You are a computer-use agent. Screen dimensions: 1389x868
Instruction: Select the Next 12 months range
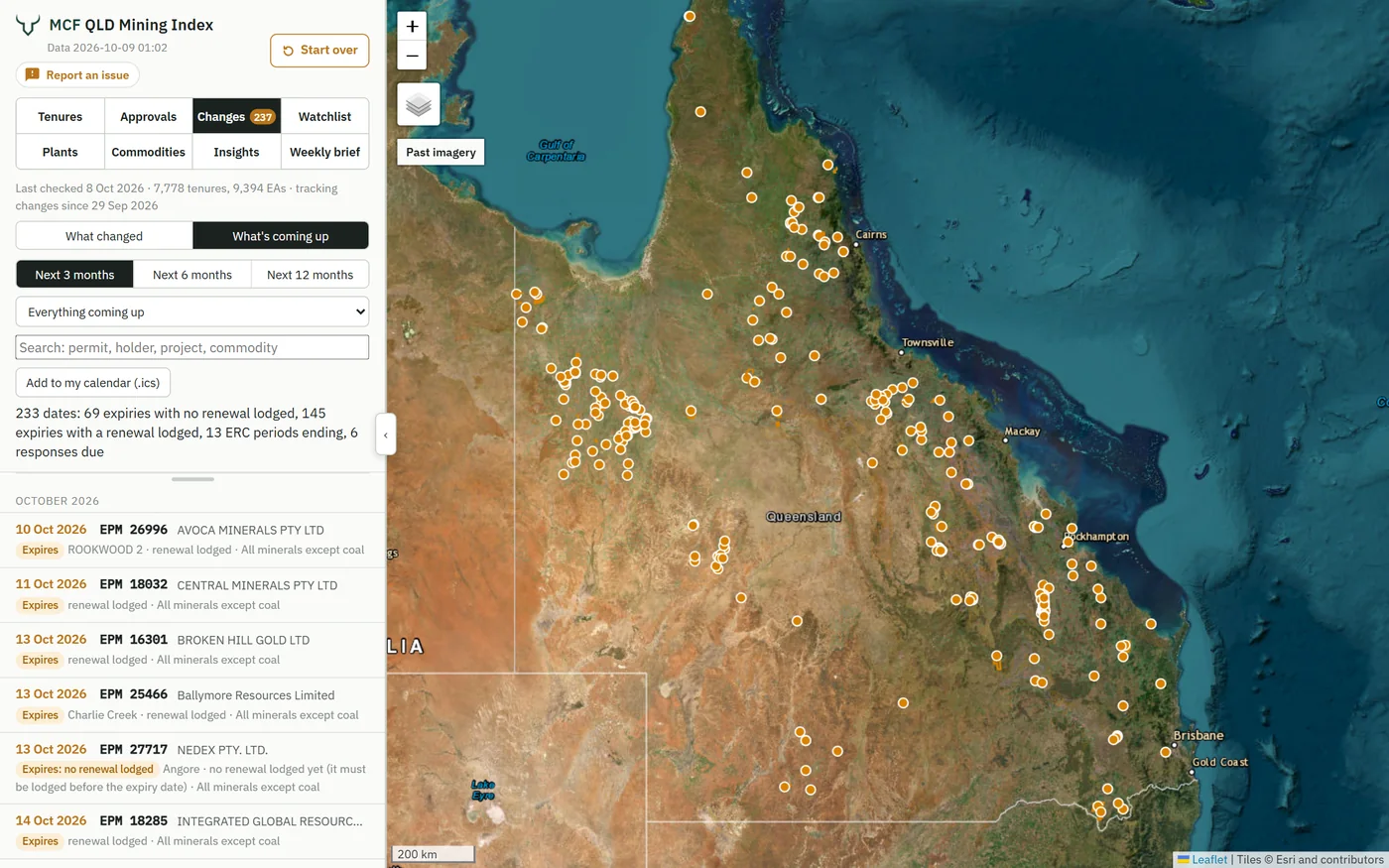click(311, 275)
